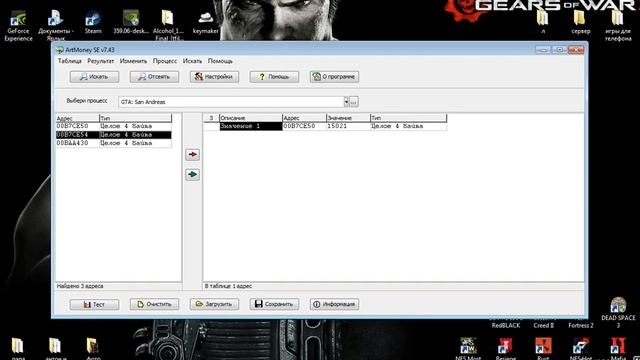The height and width of the screenshot is (360, 640).
Task: Open the Информация button
Action: point(334,304)
